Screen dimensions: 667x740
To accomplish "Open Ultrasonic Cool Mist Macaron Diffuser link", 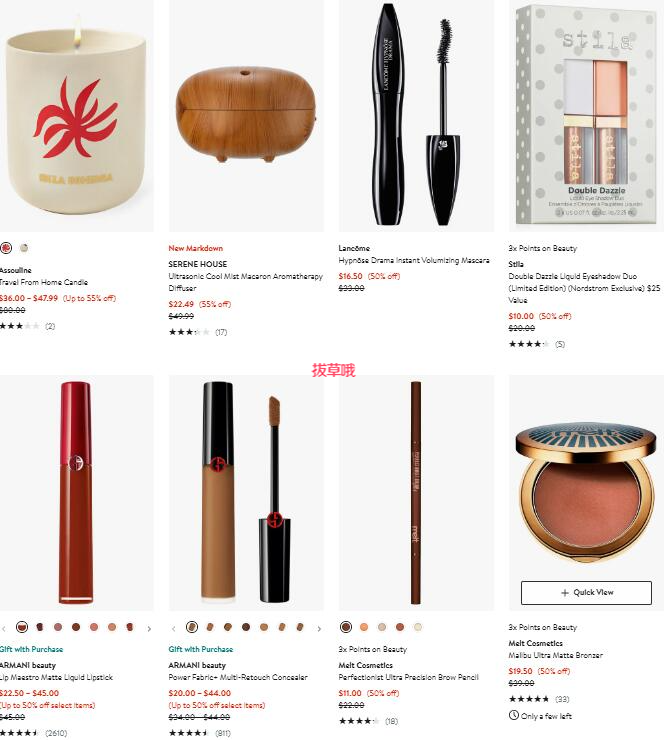I will click(x=245, y=282).
